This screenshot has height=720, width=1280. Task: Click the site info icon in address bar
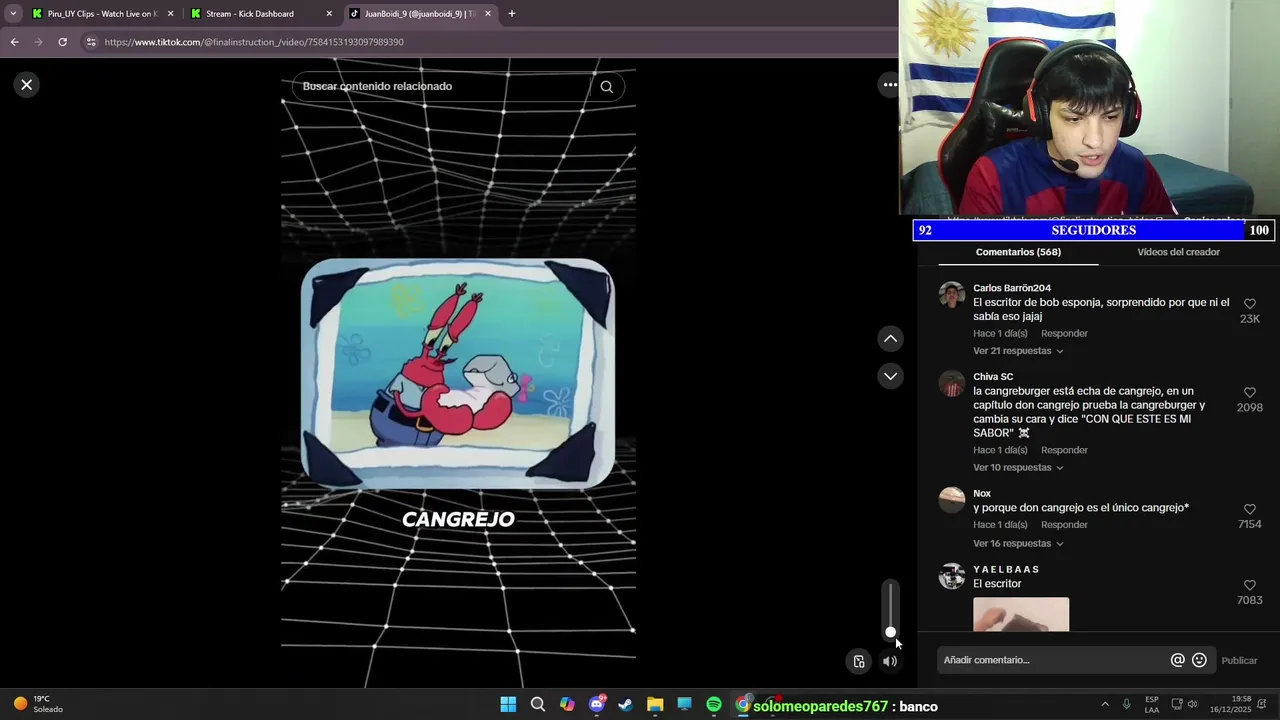(x=91, y=42)
